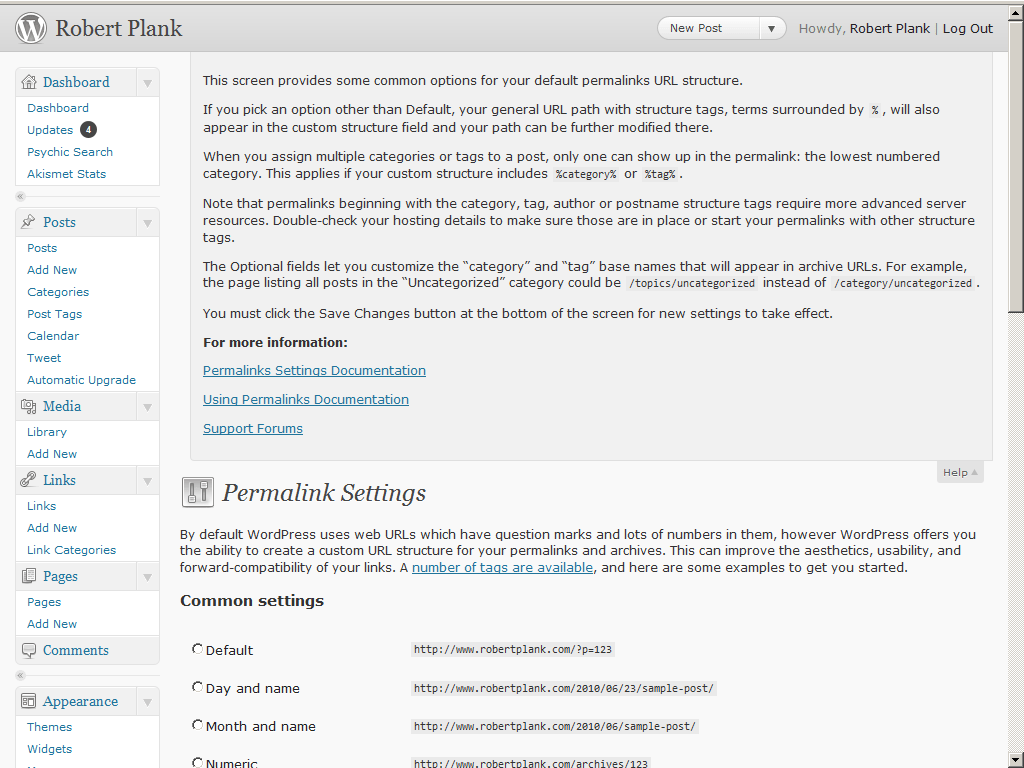Choose Day and name permalink structure
Image resolution: width=1024 pixels, height=768 pixels.
click(x=197, y=686)
